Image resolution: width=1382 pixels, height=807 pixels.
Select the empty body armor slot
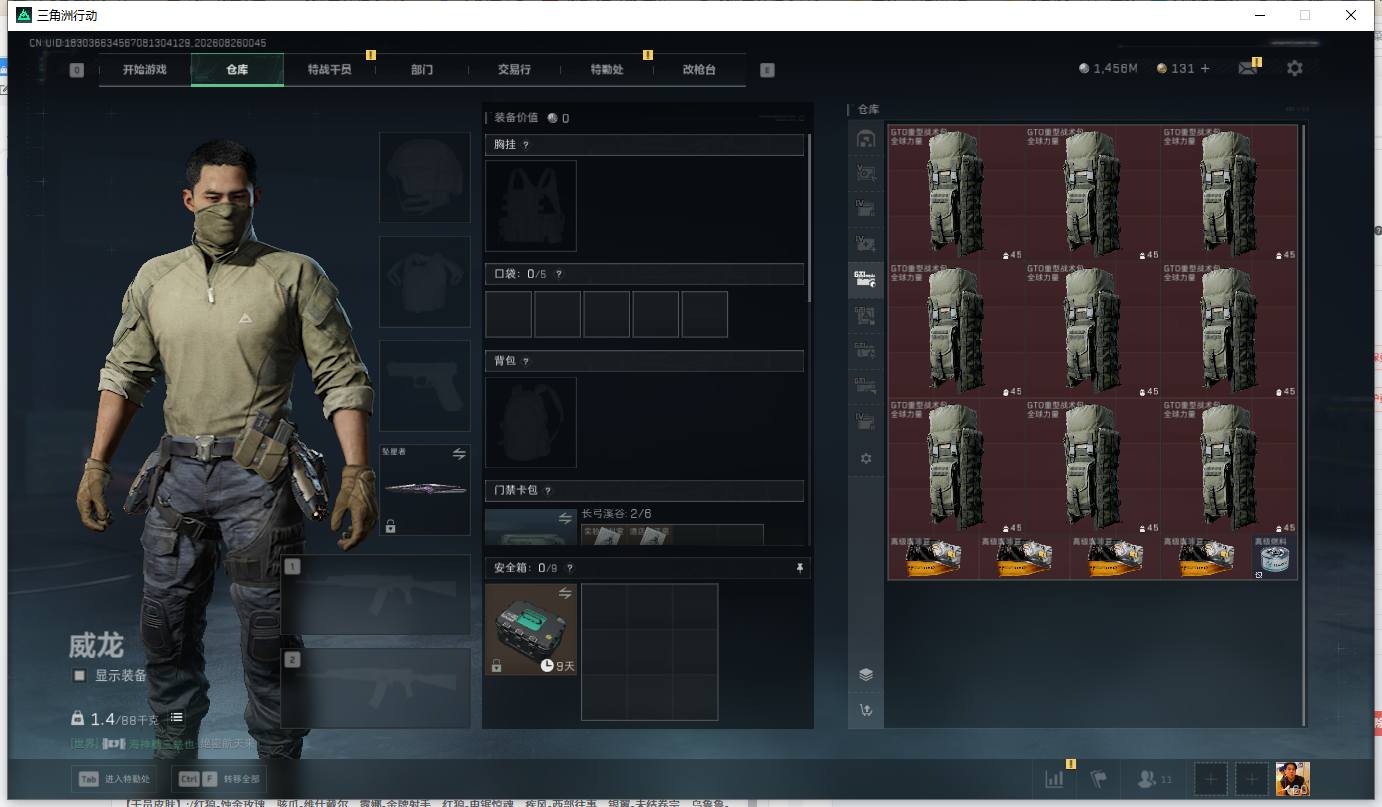(x=425, y=281)
